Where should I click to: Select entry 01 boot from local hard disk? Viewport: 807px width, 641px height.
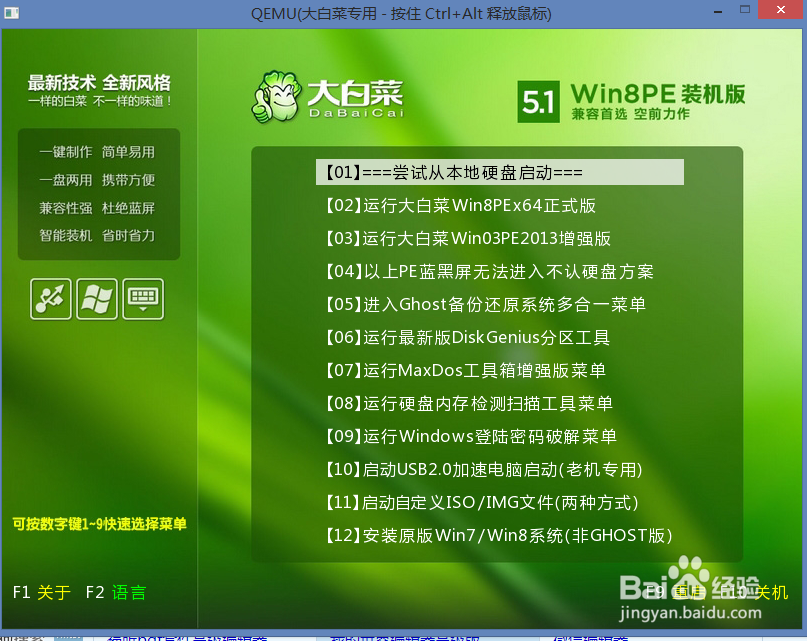coord(500,172)
